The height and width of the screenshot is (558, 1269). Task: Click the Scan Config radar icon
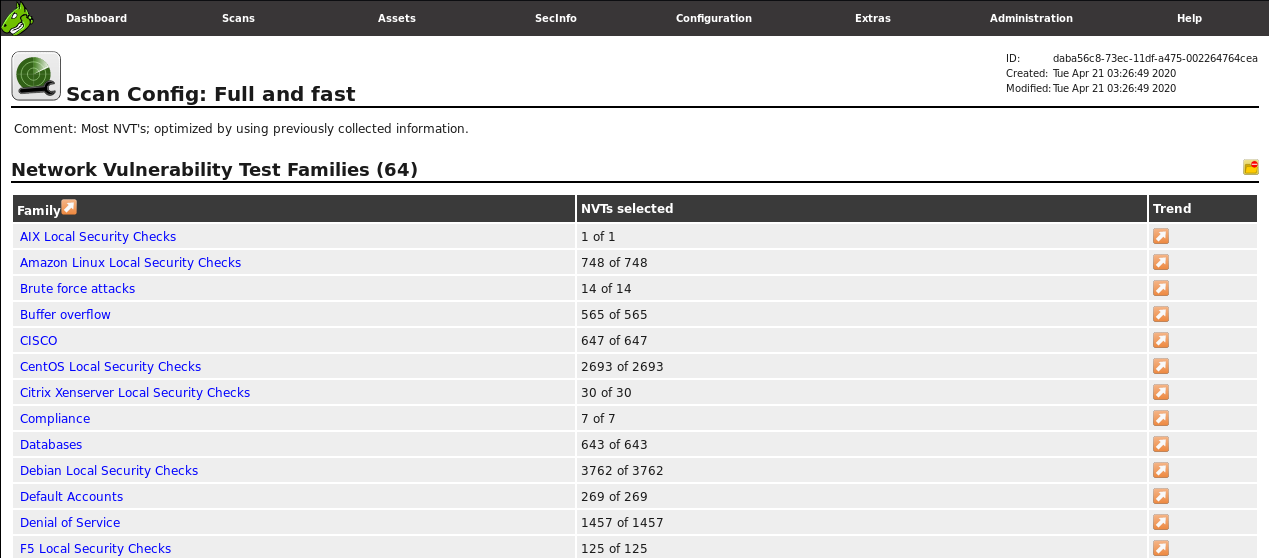click(x=36, y=76)
